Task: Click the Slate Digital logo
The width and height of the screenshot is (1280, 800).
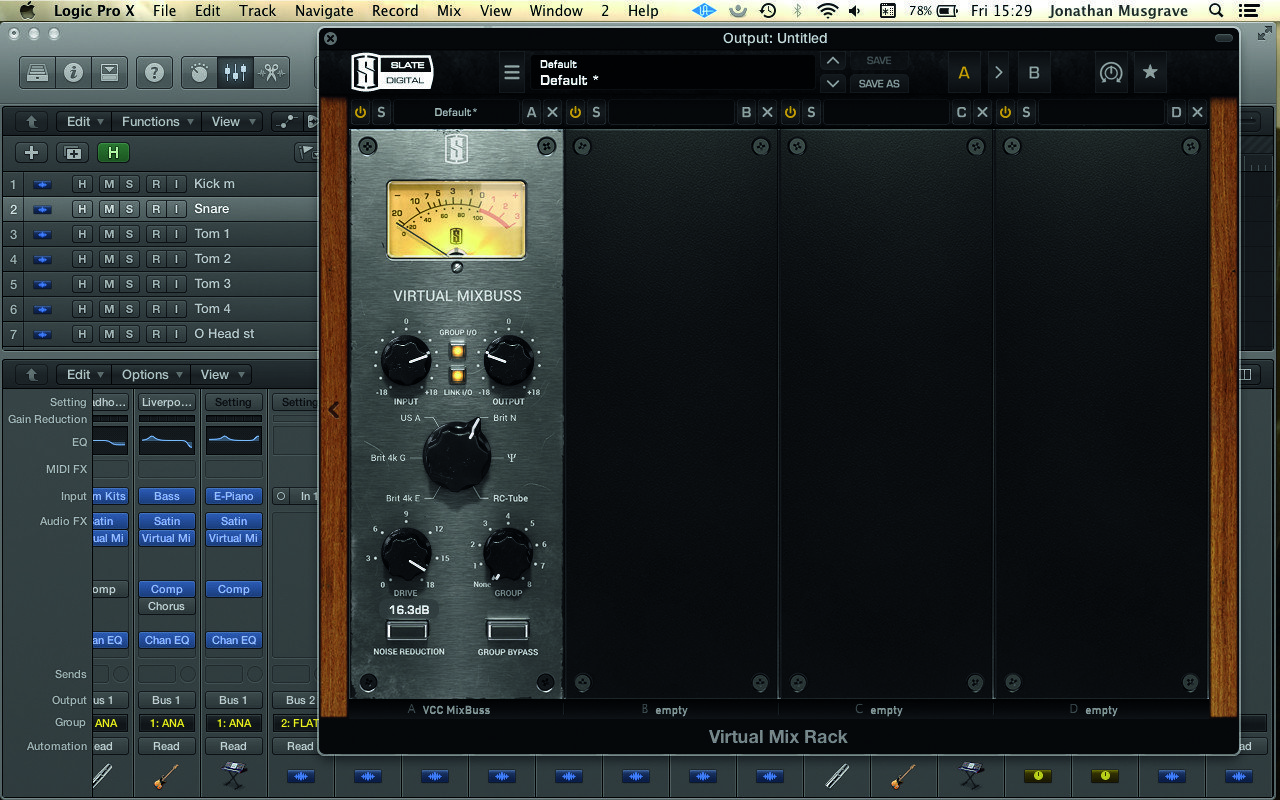Action: pos(391,72)
